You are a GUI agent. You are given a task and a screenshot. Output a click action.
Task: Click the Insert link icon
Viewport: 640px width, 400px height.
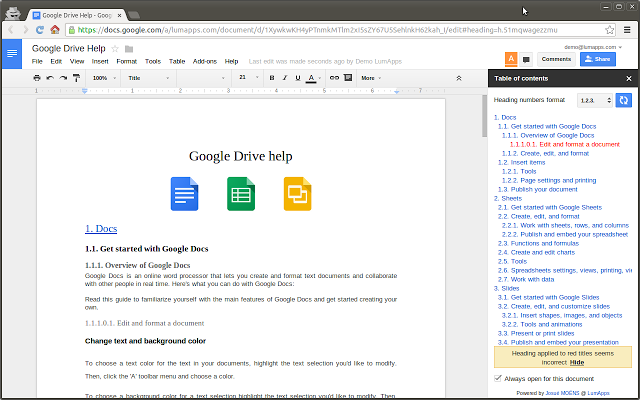point(334,78)
